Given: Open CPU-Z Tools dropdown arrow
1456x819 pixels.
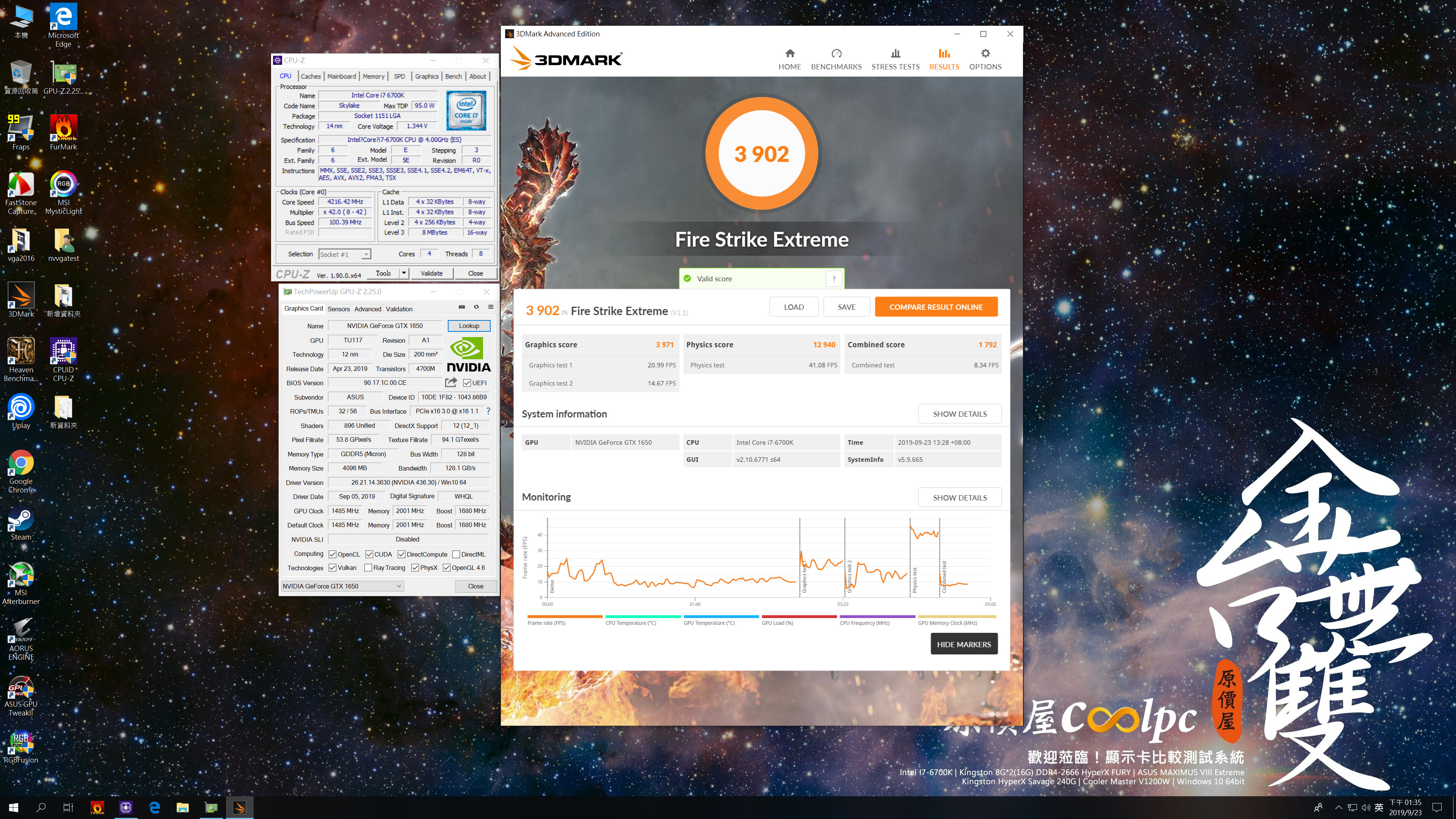Looking at the screenshot, I should click(x=403, y=273).
